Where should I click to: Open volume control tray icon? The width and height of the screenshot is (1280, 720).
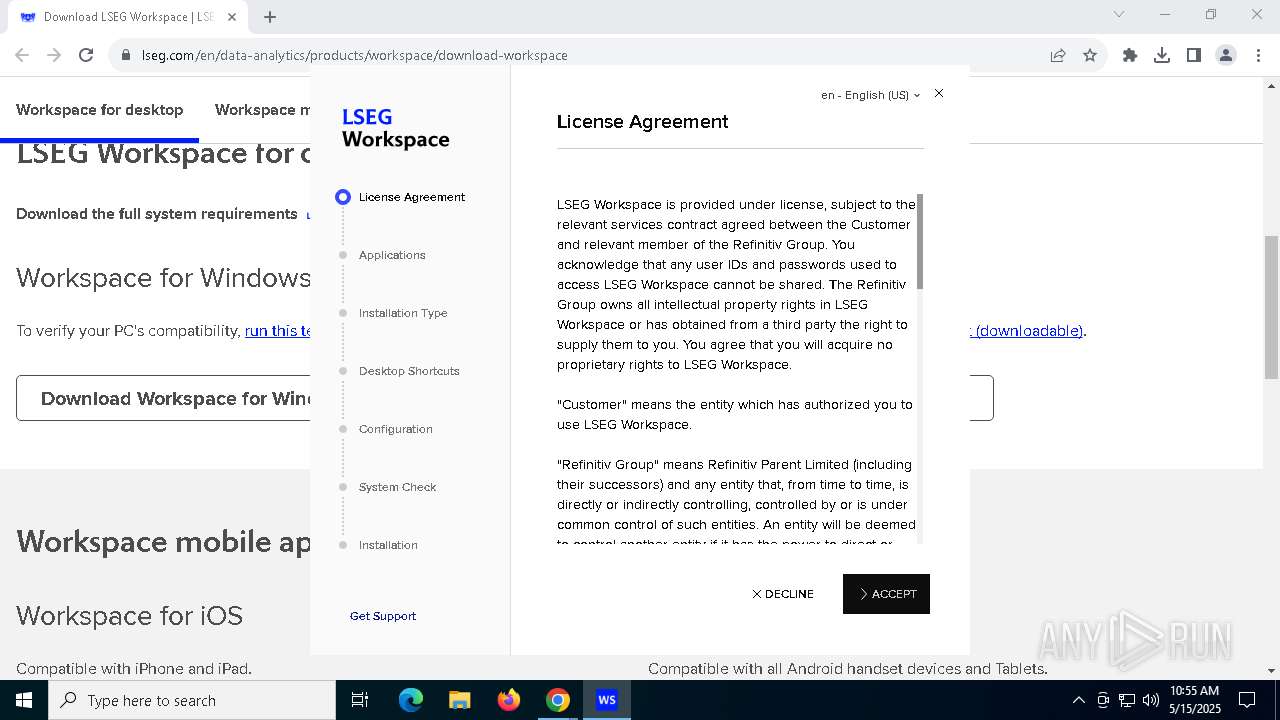coord(1151,700)
